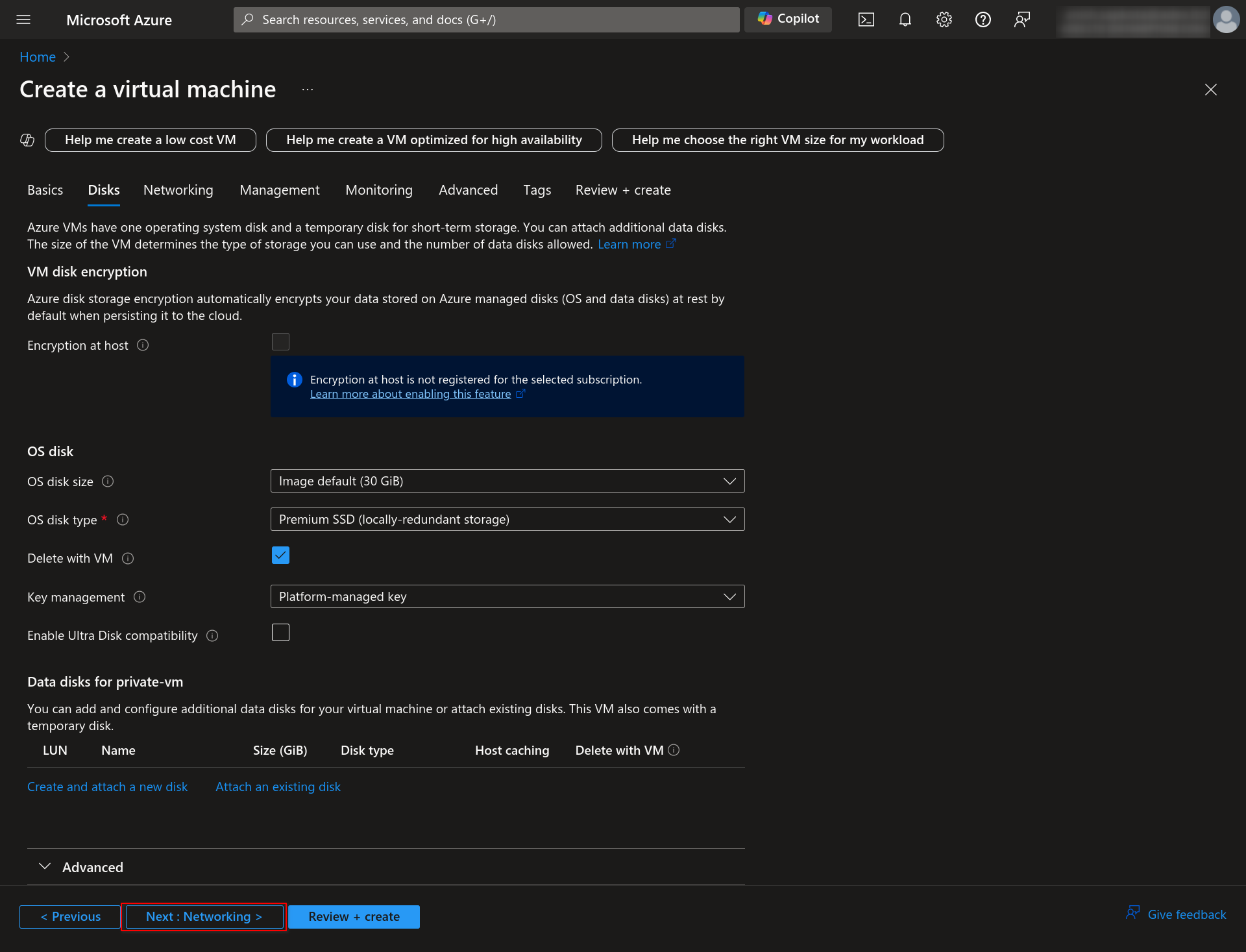Enable Encryption at host
Image resolution: width=1246 pixels, height=952 pixels.
(x=280, y=341)
